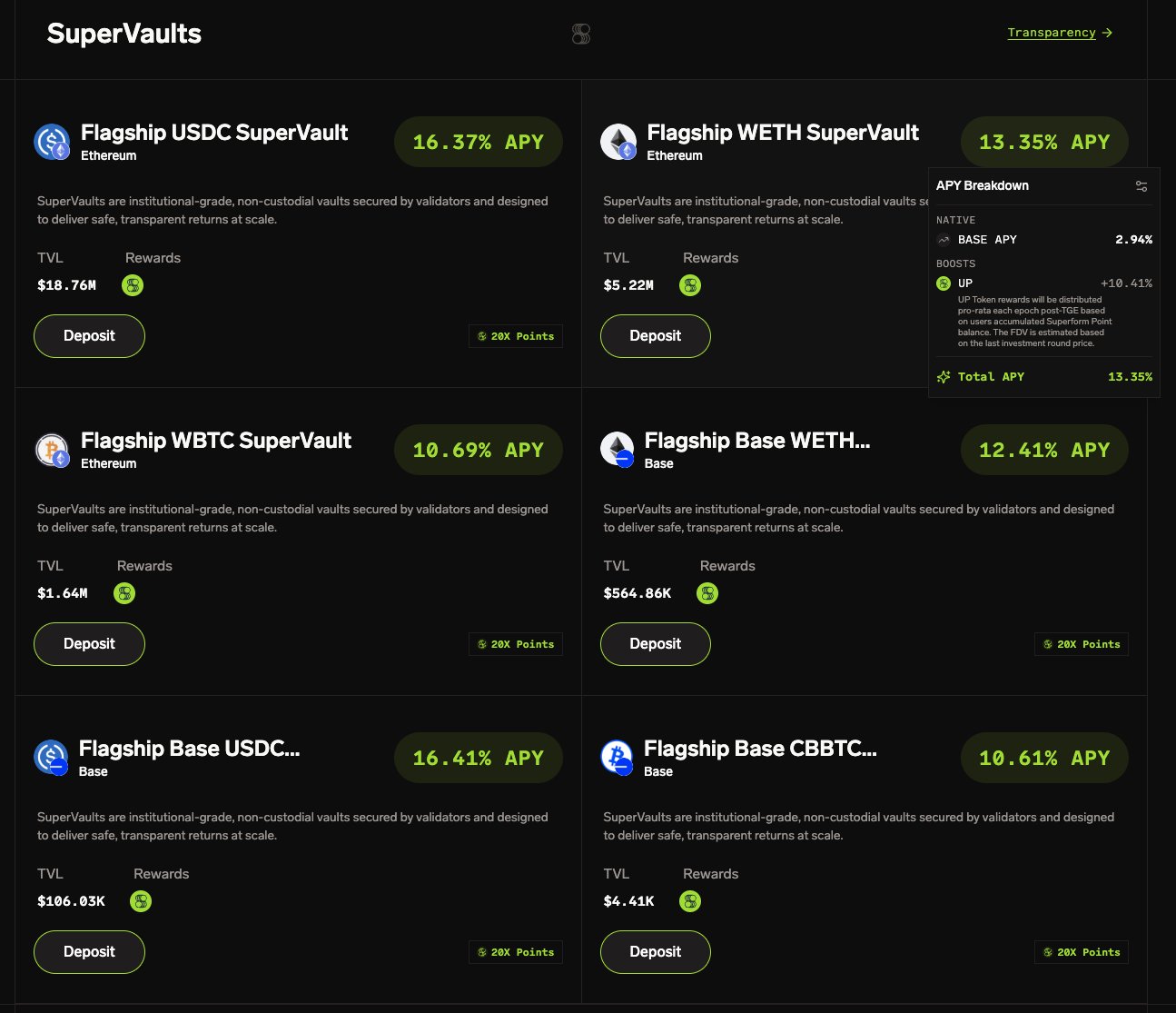
Task: Click the 12.41% APY badge
Action: pos(1043,451)
